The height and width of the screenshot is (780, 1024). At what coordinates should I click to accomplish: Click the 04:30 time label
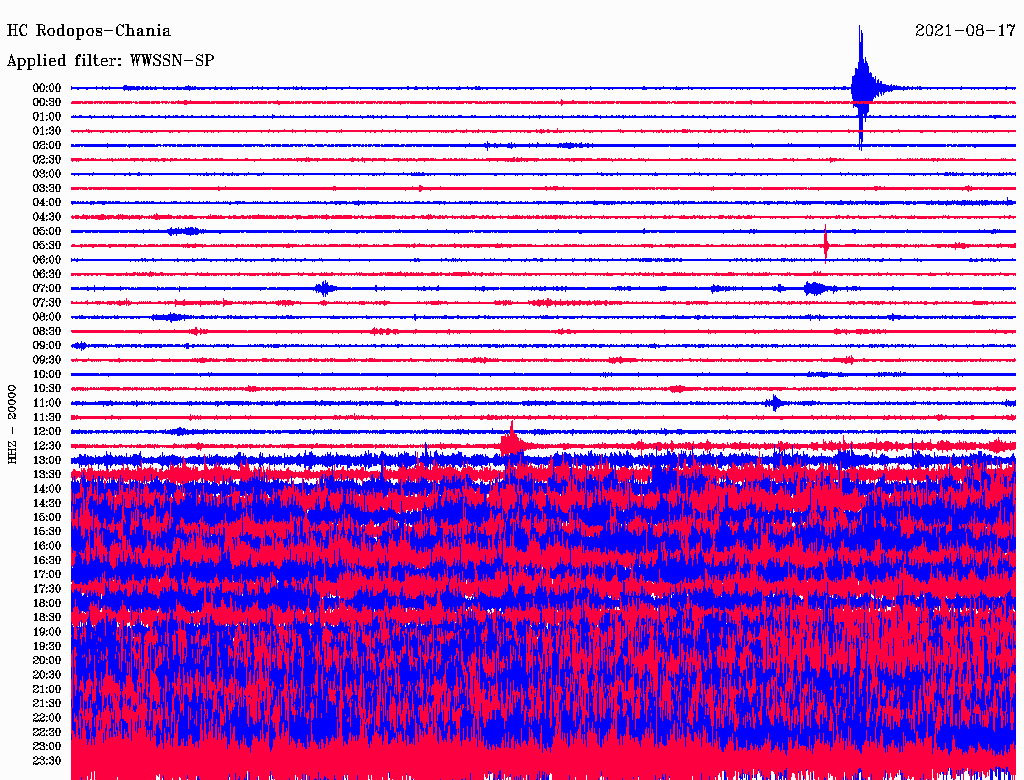(x=47, y=217)
